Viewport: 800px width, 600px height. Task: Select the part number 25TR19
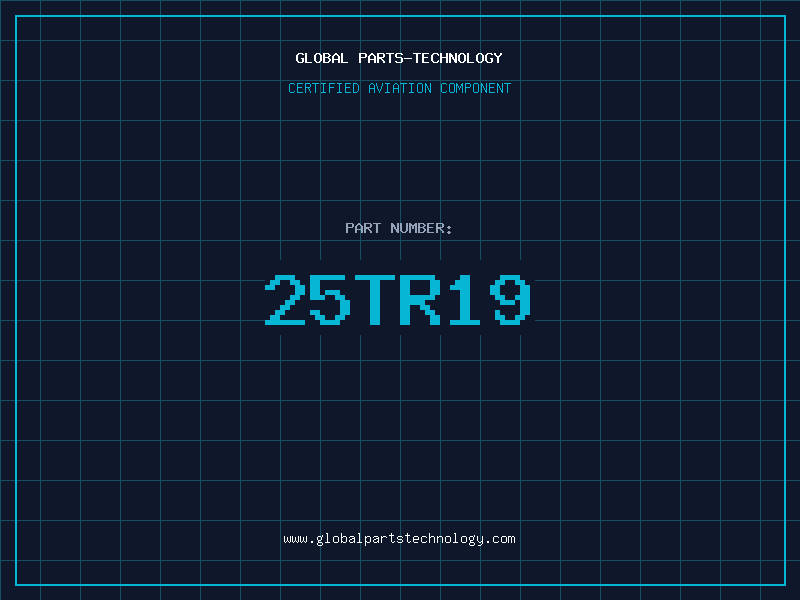(x=398, y=299)
